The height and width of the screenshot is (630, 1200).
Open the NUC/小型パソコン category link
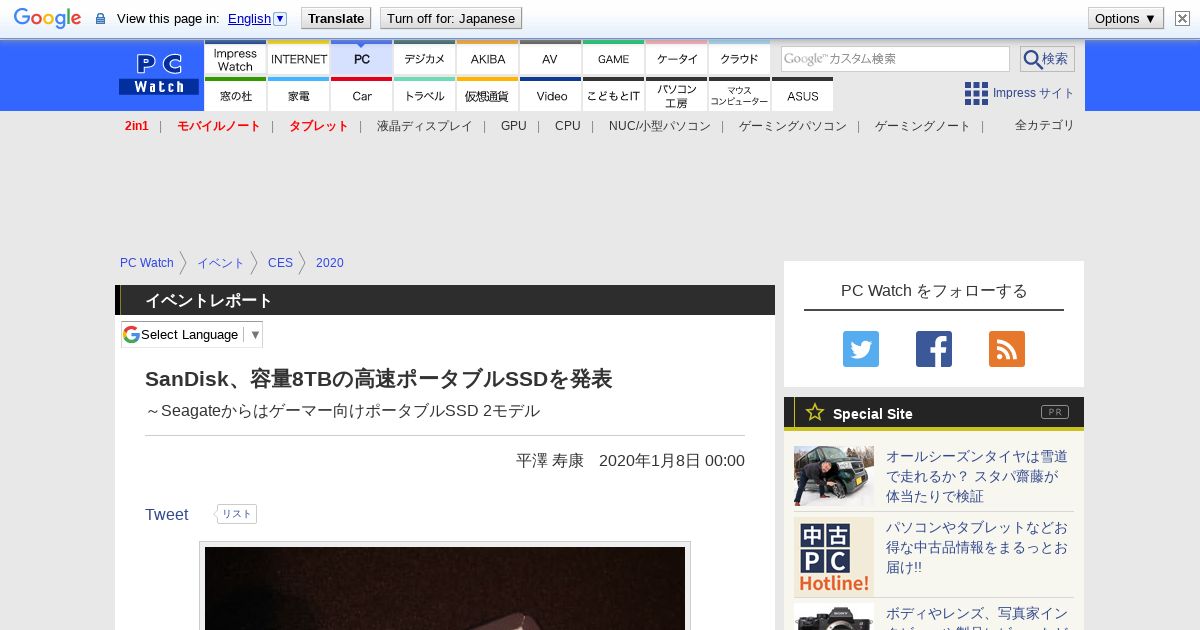(659, 126)
